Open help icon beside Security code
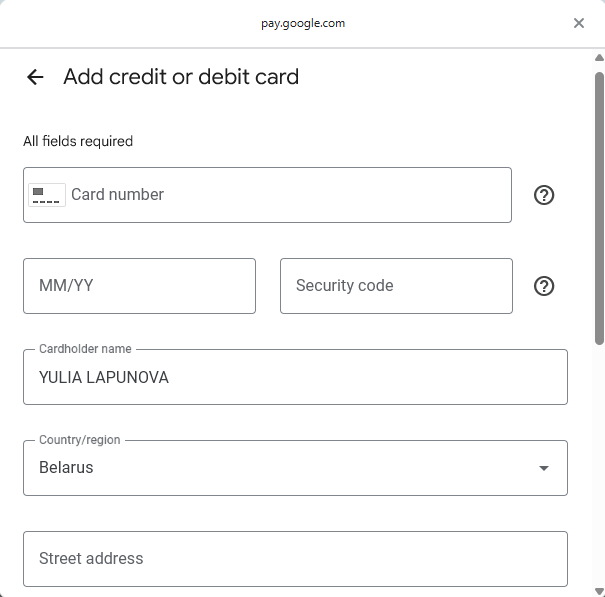Screen dimensions: 605x597 tap(544, 286)
